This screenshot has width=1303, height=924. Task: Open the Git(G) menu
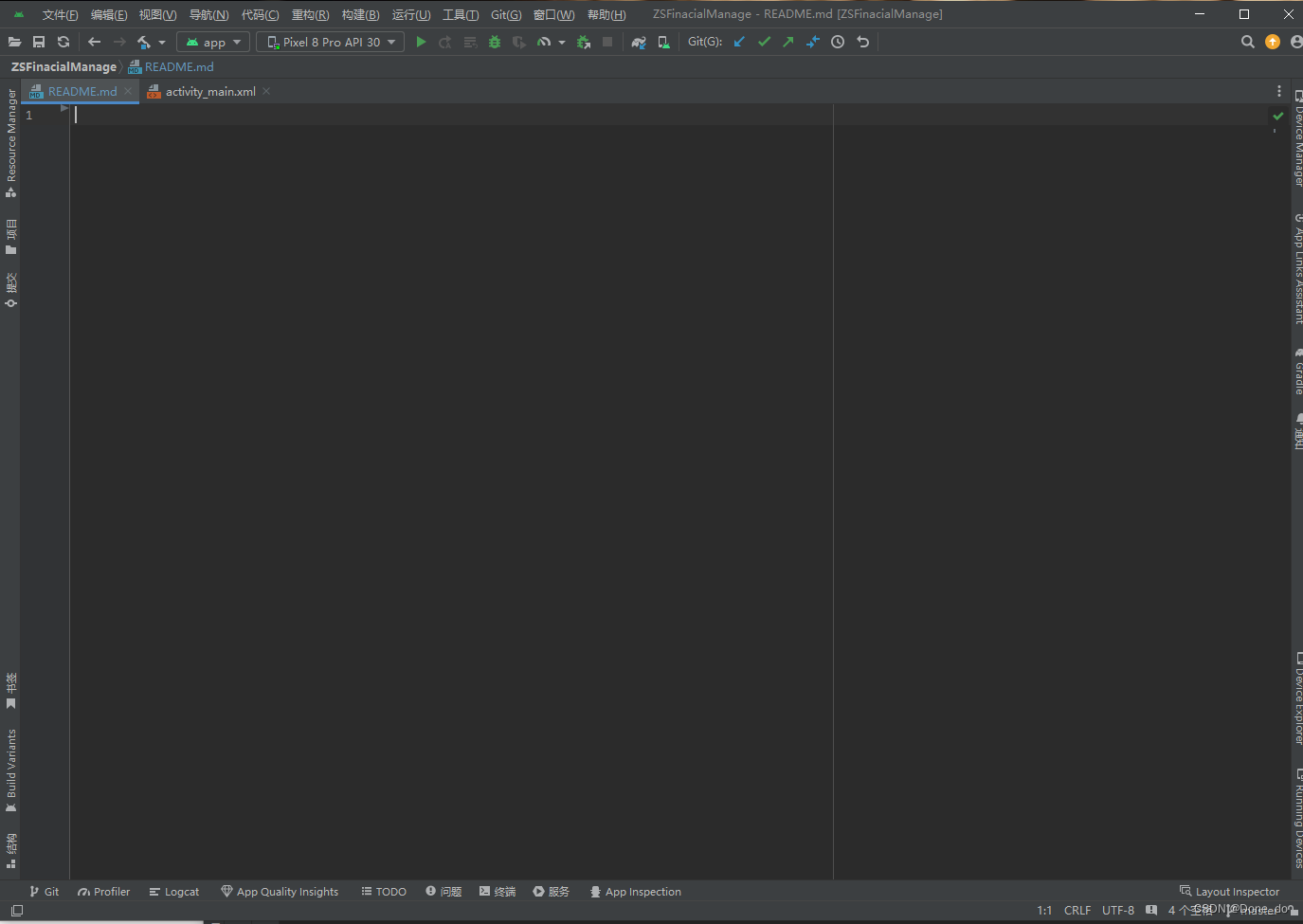point(506,14)
